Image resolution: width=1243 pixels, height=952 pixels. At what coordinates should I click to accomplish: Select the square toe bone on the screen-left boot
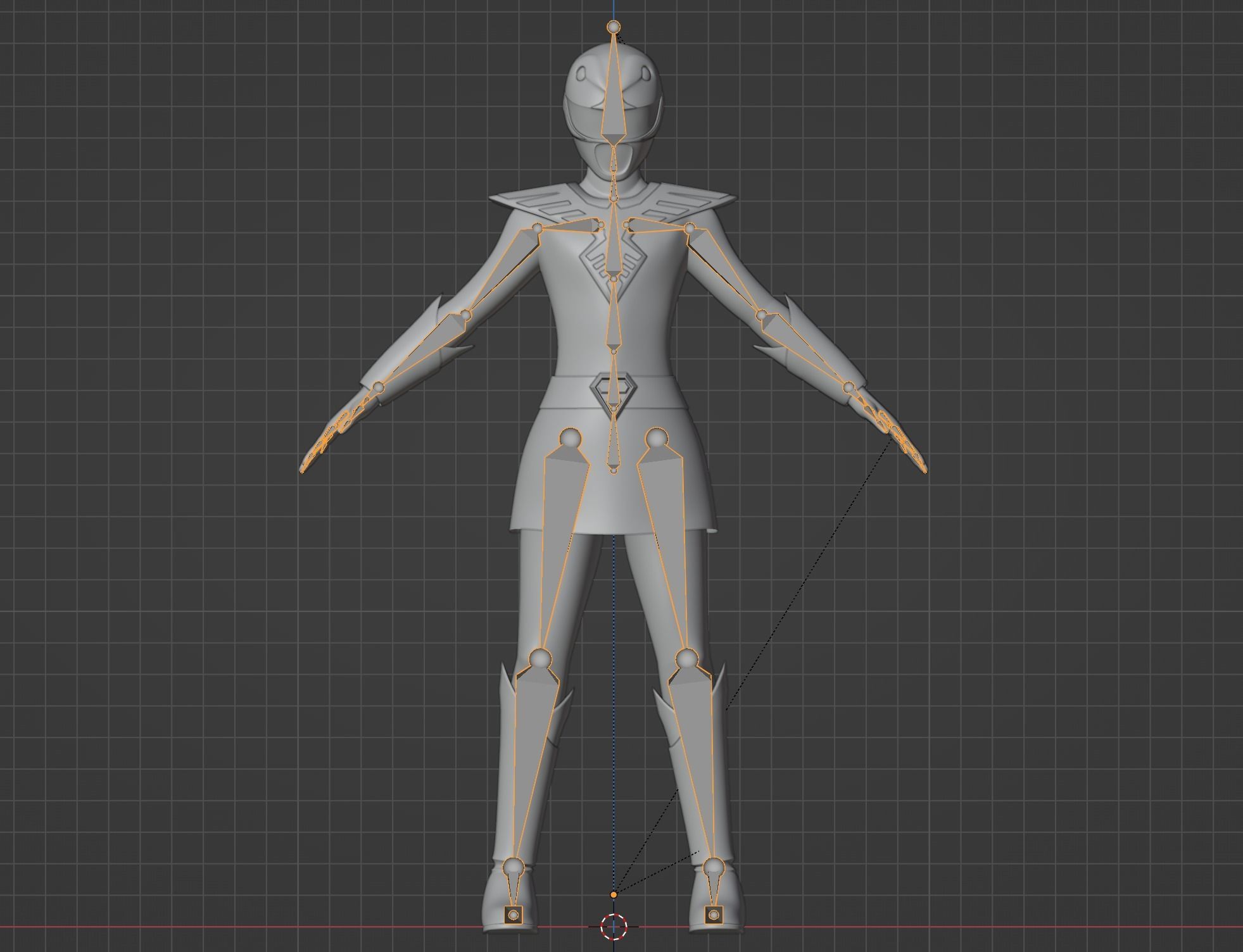coord(513,914)
